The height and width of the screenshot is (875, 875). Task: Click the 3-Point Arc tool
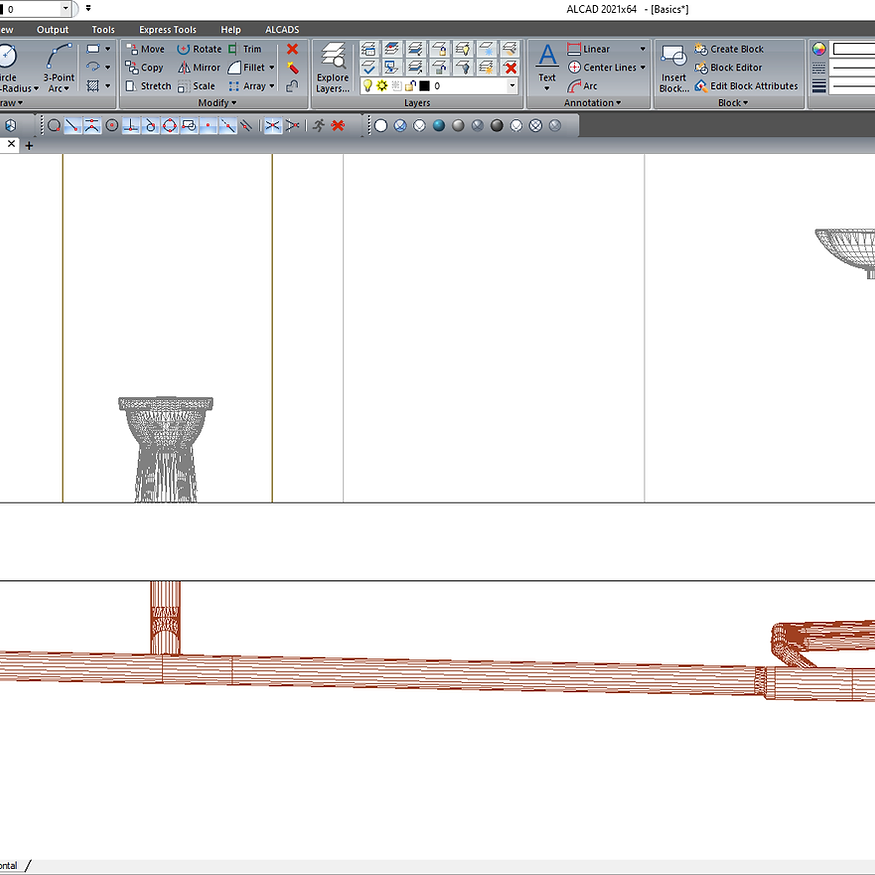pos(59,68)
